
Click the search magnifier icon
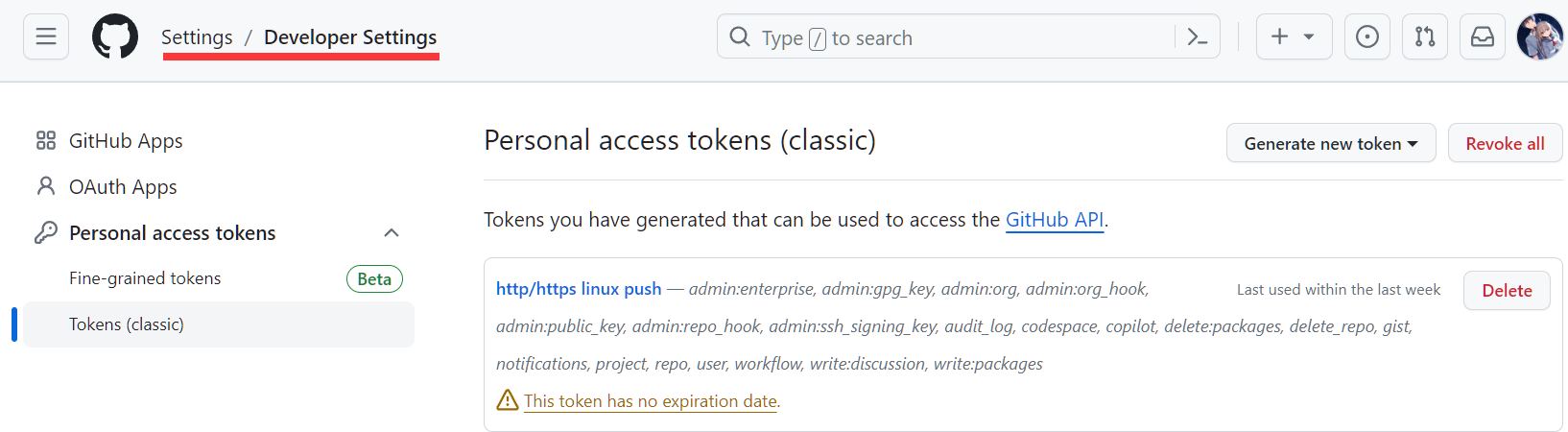pyautogui.click(x=740, y=37)
